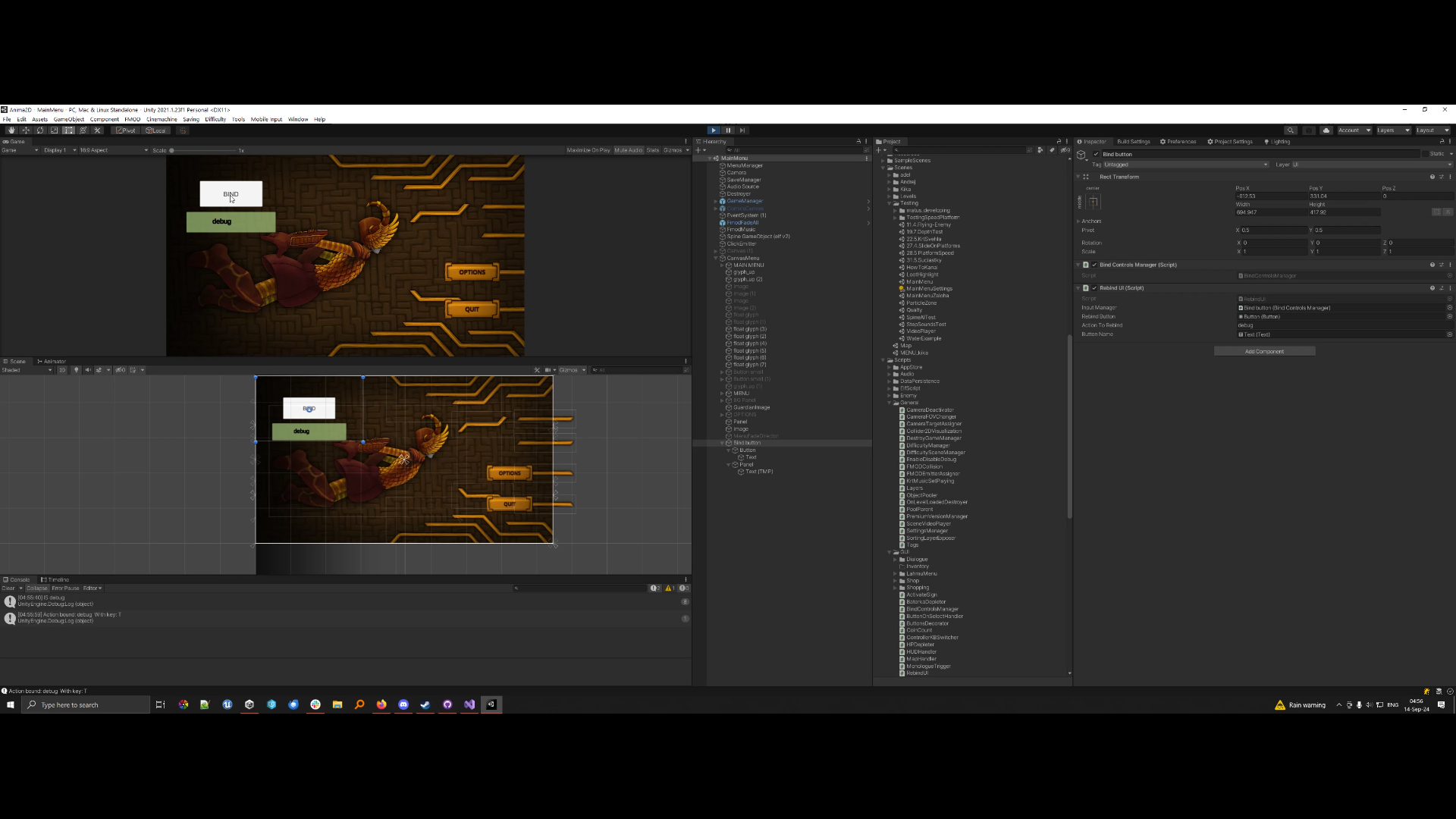Screen dimensions: 1456x819
Task: Disable Rebind UI script checkbox
Action: pyautogui.click(x=1094, y=288)
